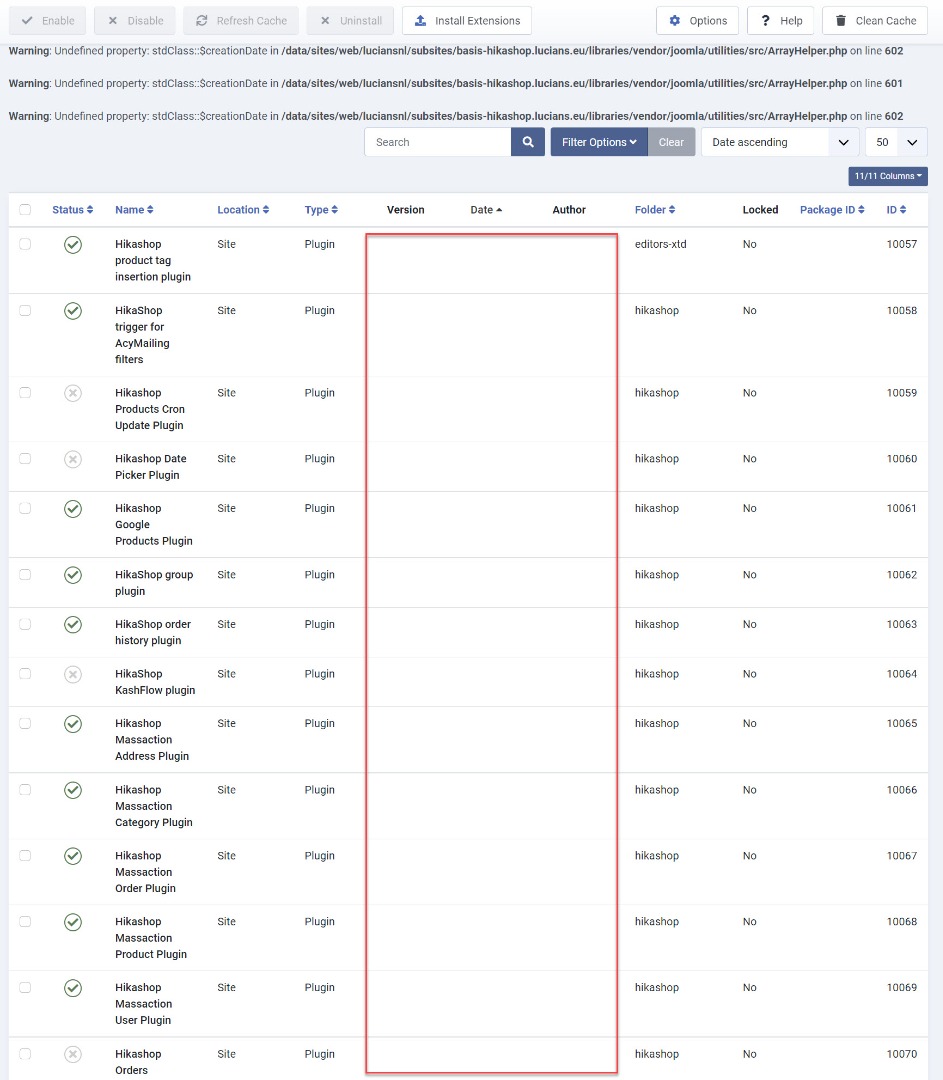943x1080 pixels.
Task: Select checkbox for Hikashop Massaction User Plugin
Action: tap(25, 987)
